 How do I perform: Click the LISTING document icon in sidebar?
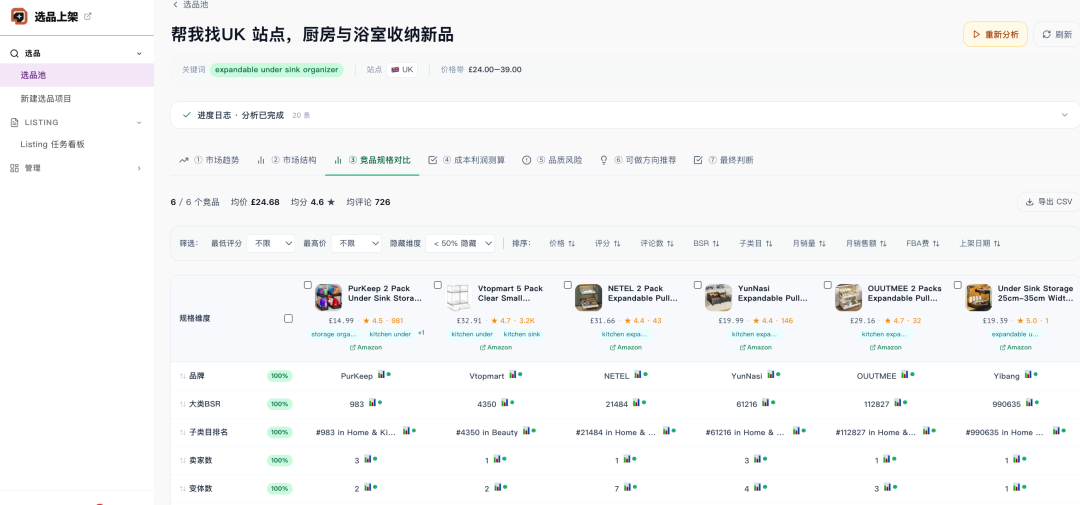[x=14, y=123]
